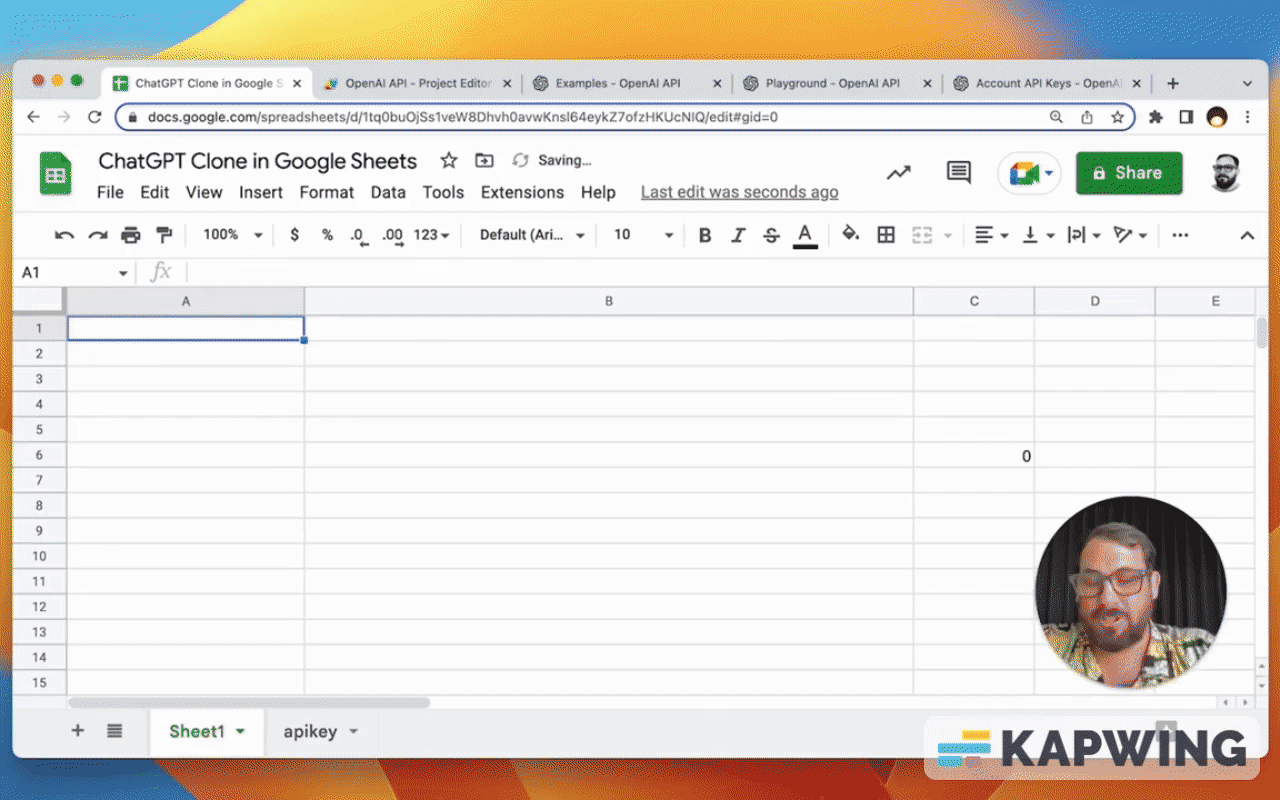
Task: Click the Merge cells icon
Action: (922, 235)
